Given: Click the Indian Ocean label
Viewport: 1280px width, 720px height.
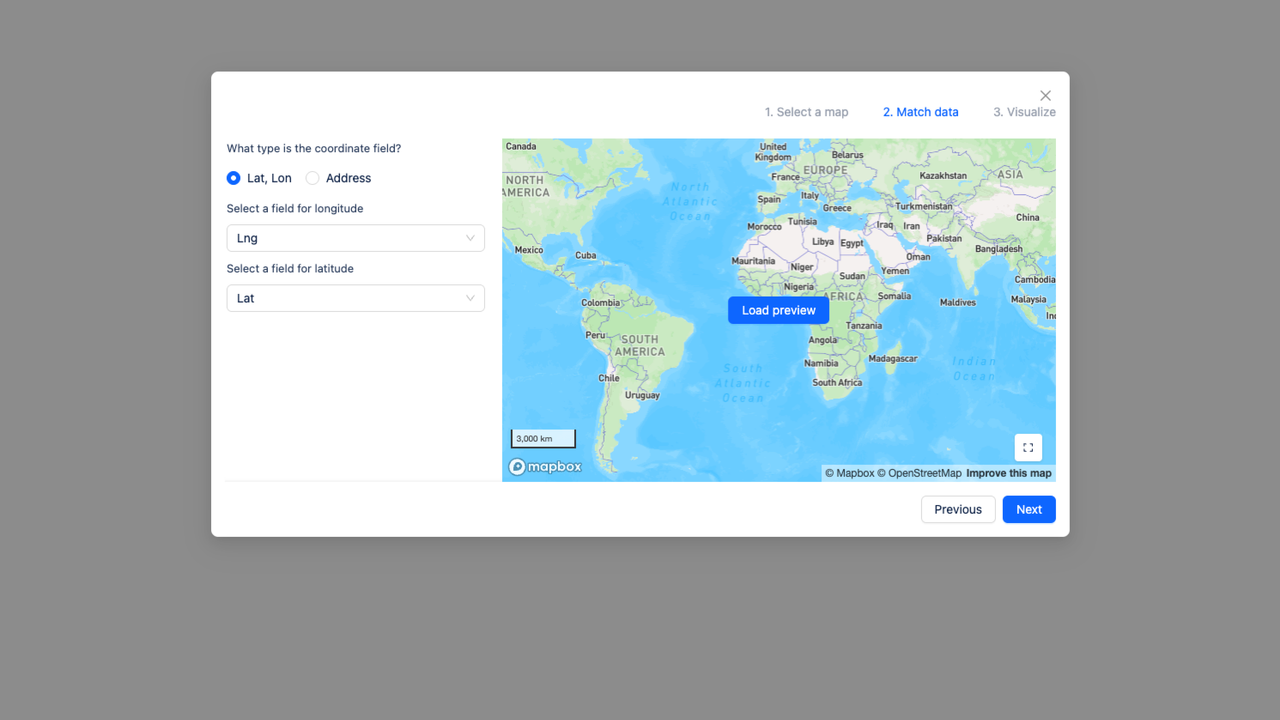Looking at the screenshot, I should point(974,369).
